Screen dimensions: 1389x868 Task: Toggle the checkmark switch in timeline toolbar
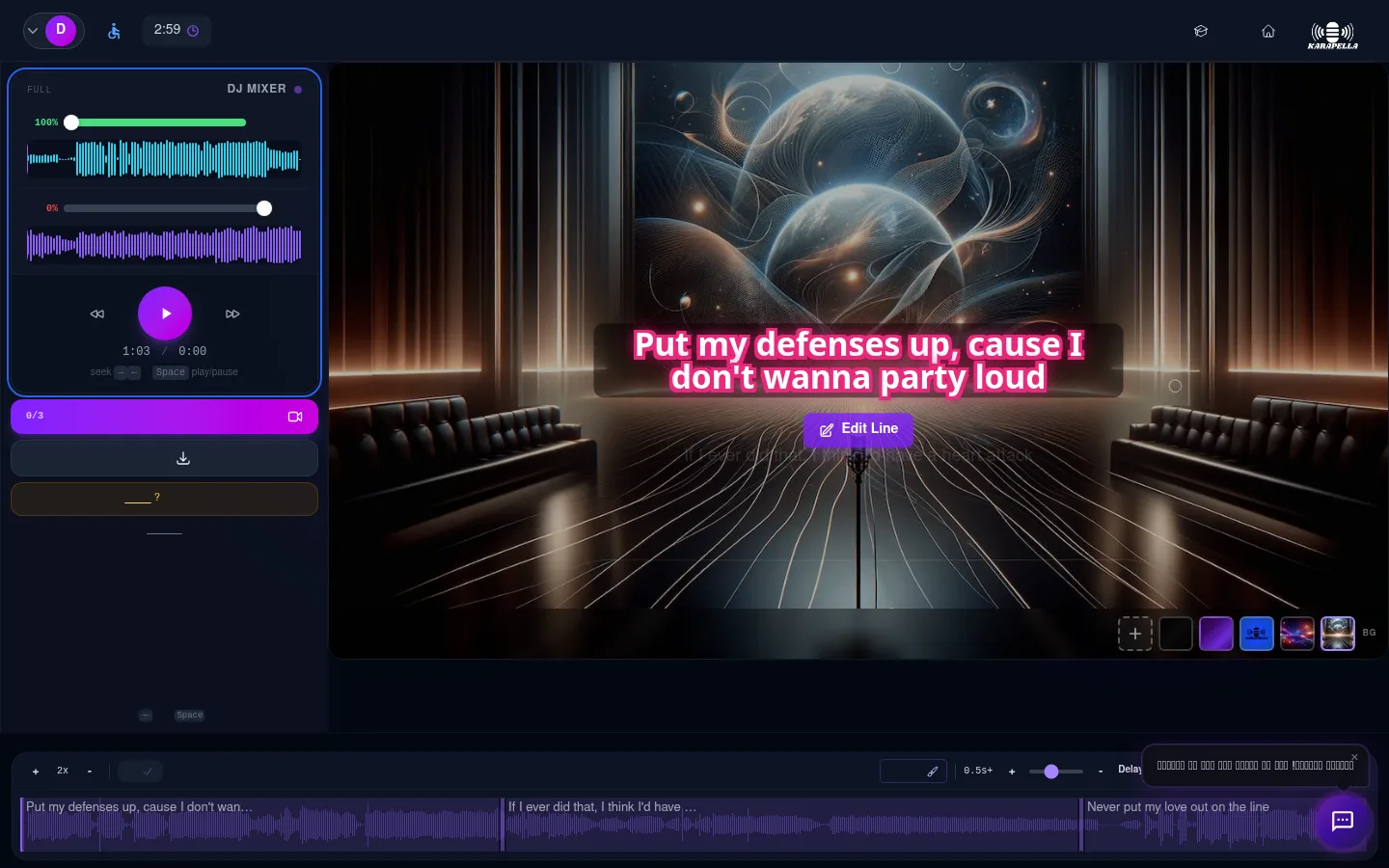click(141, 771)
